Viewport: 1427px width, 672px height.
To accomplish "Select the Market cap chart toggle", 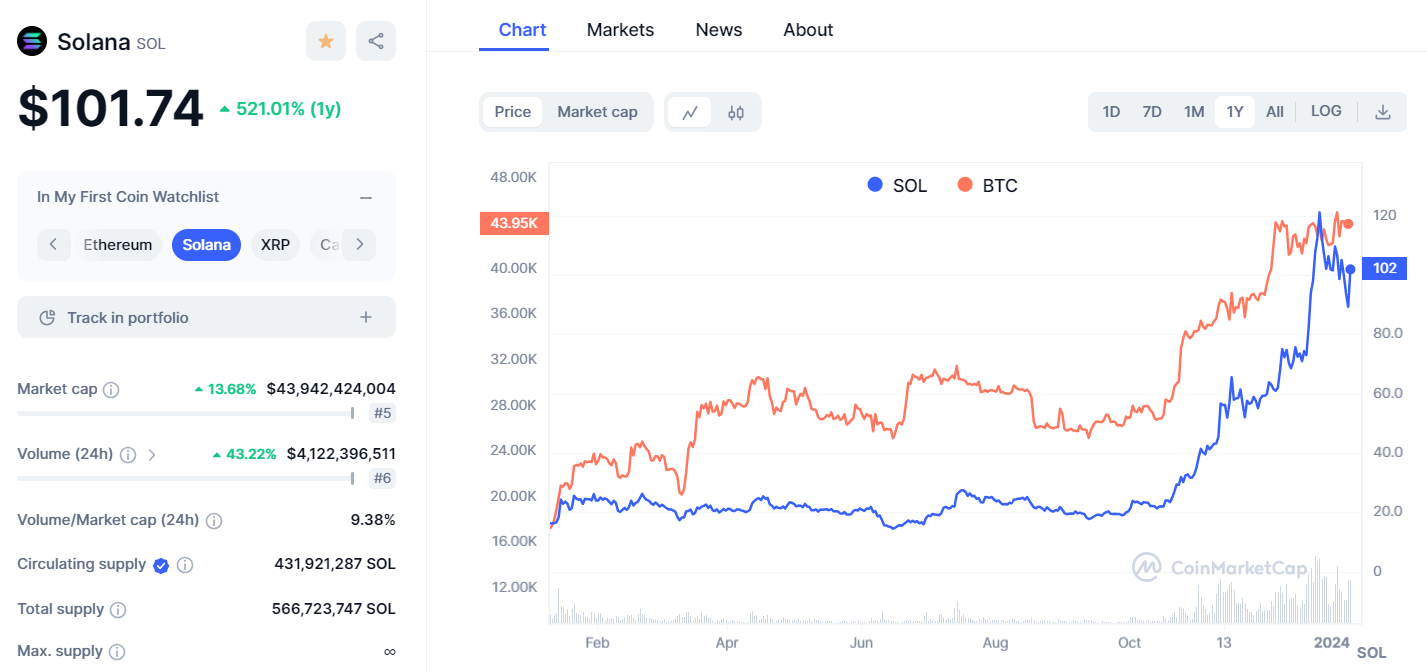I will [x=597, y=112].
